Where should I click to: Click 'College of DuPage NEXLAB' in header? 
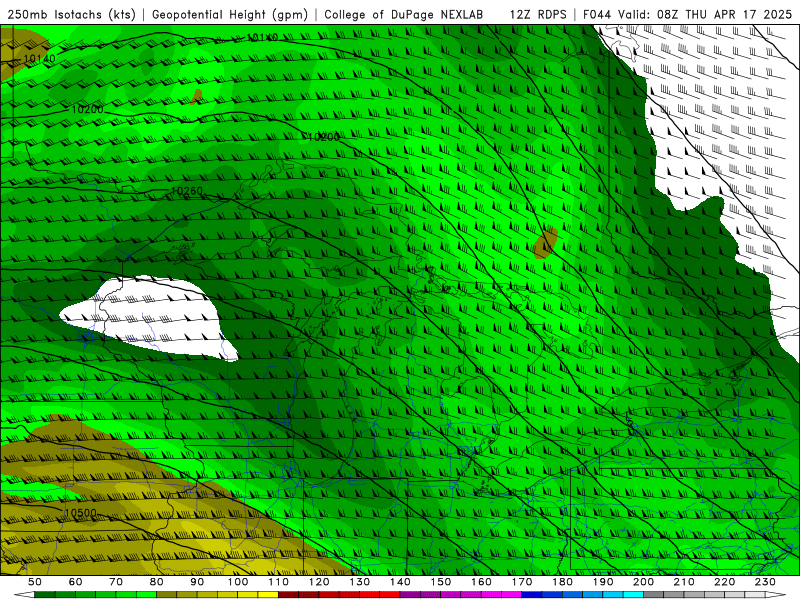404,14
